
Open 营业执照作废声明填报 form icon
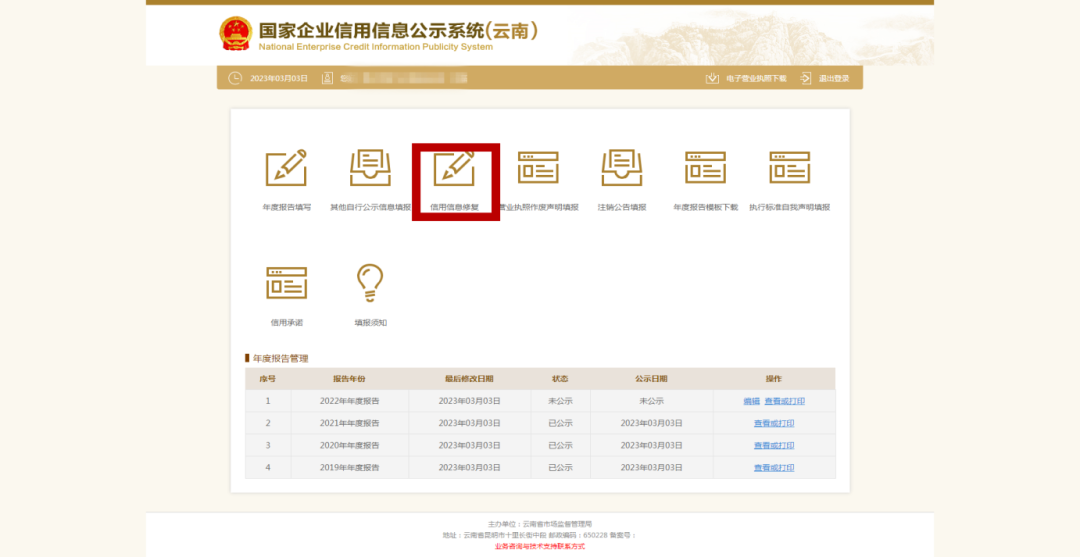(539, 168)
